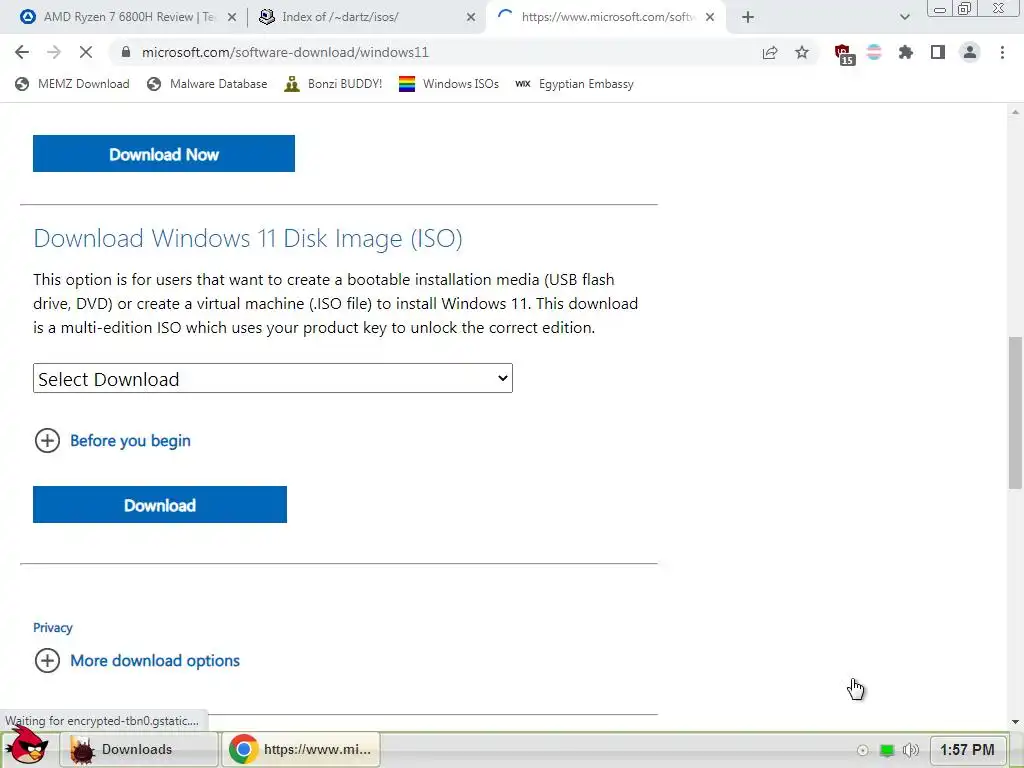Click the striped flag extension icon
The height and width of the screenshot is (768, 1024).
874,52
